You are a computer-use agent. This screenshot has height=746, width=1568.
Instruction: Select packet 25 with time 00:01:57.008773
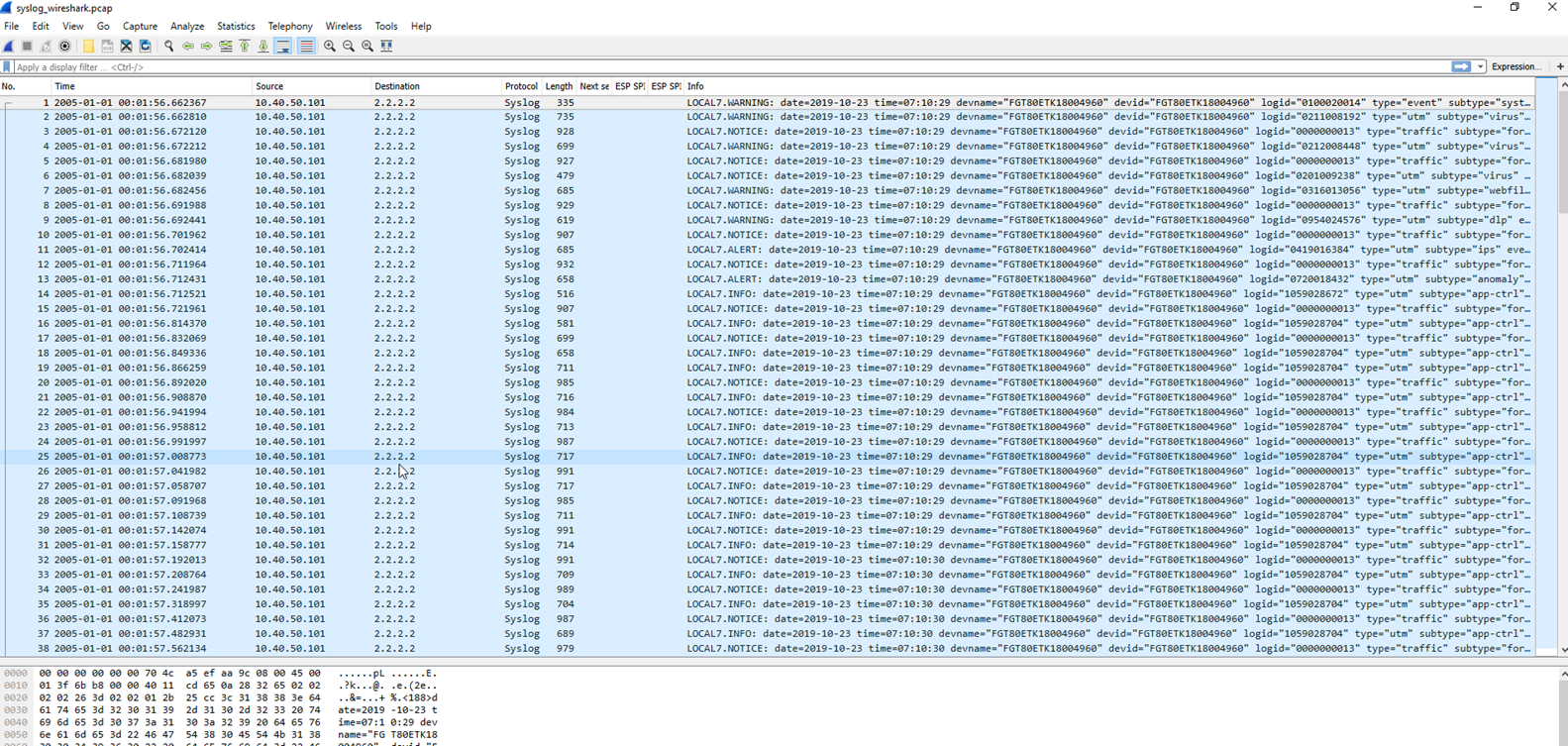click(x=768, y=457)
